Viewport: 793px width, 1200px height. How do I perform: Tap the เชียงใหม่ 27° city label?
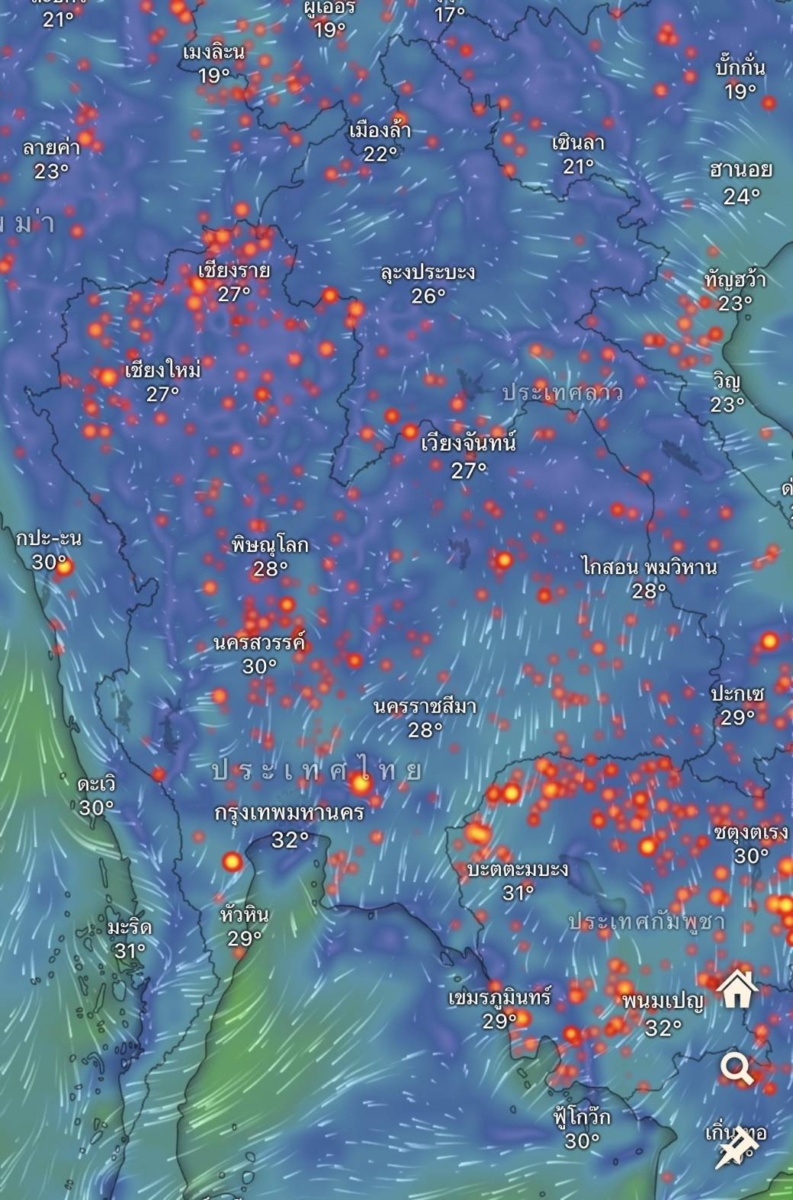[x=162, y=381]
